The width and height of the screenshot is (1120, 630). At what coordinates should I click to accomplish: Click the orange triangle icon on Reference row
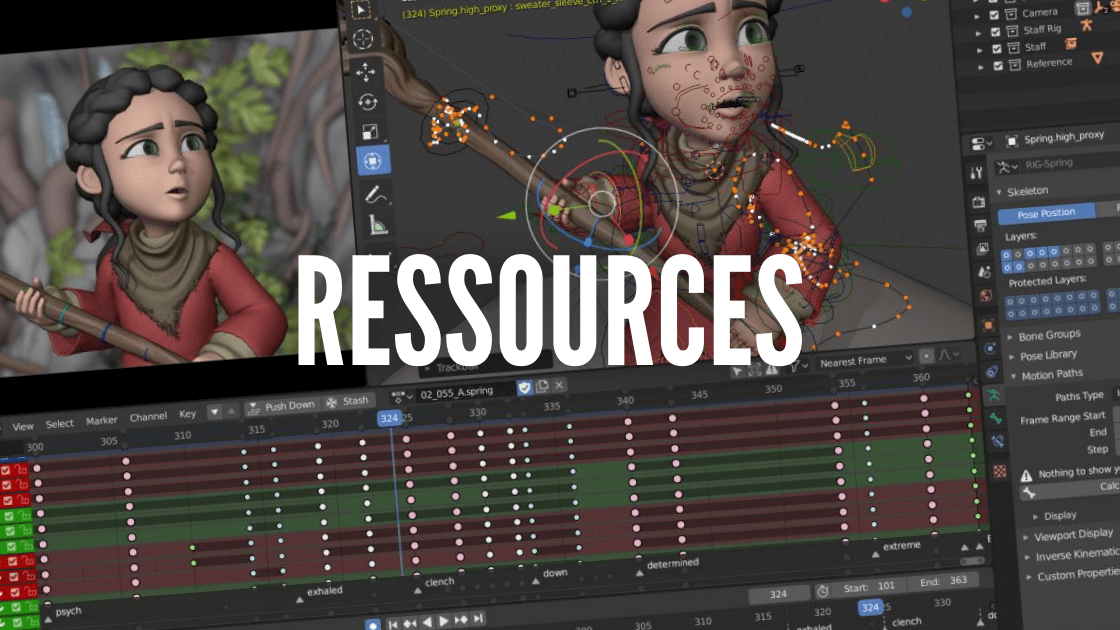pos(1097,59)
